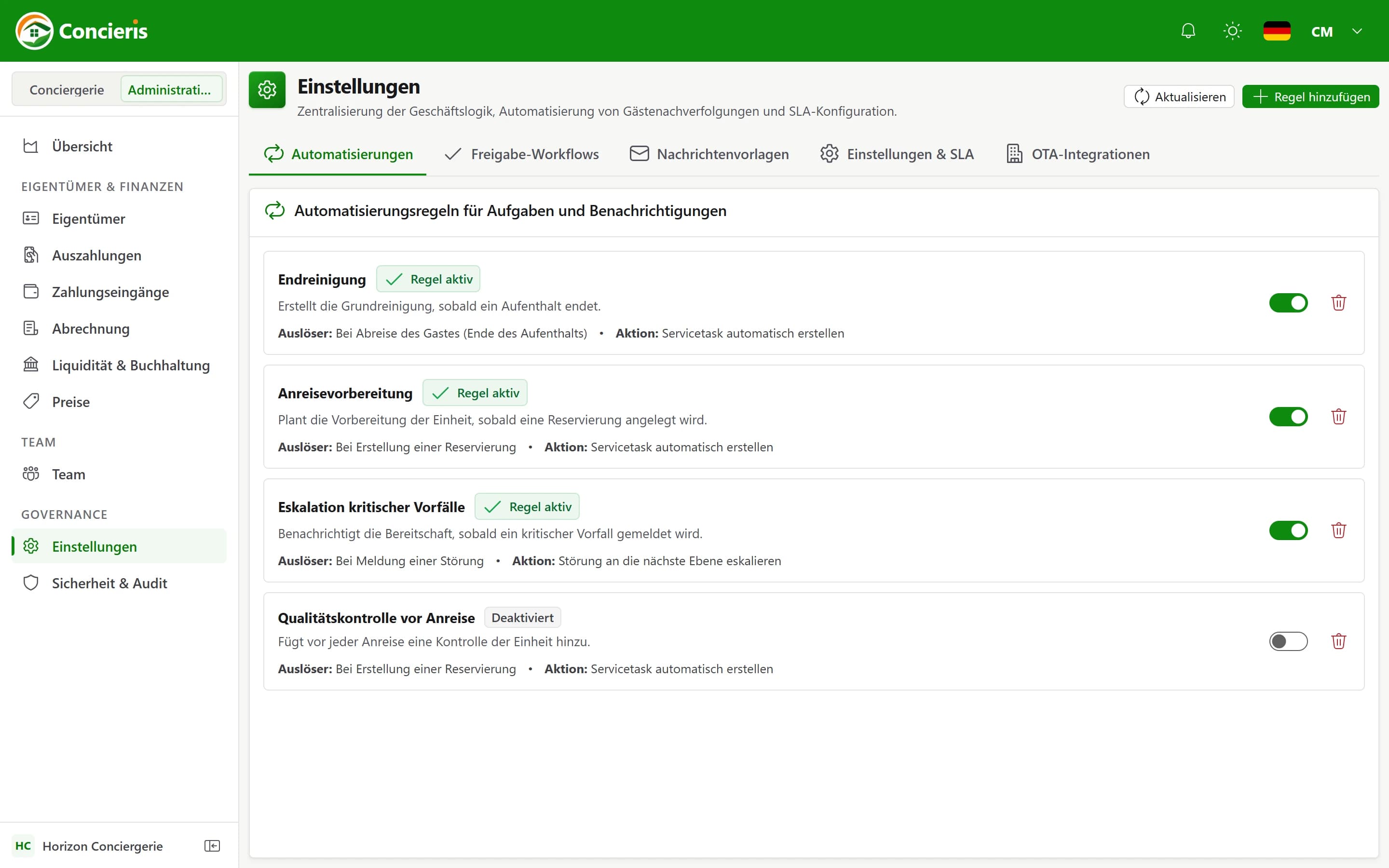The height and width of the screenshot is (868, 1389).
Task: Open the Preise page
Action: 119,402
